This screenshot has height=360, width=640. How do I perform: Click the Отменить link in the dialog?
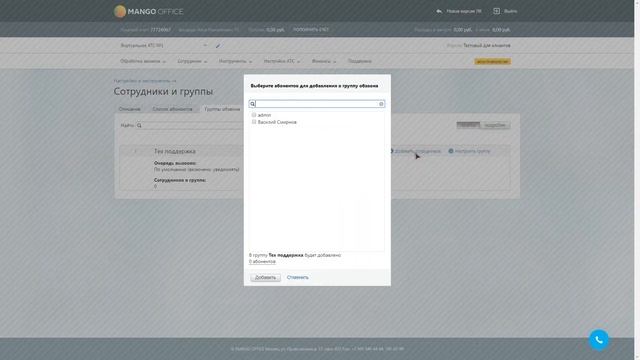[298, 278]
